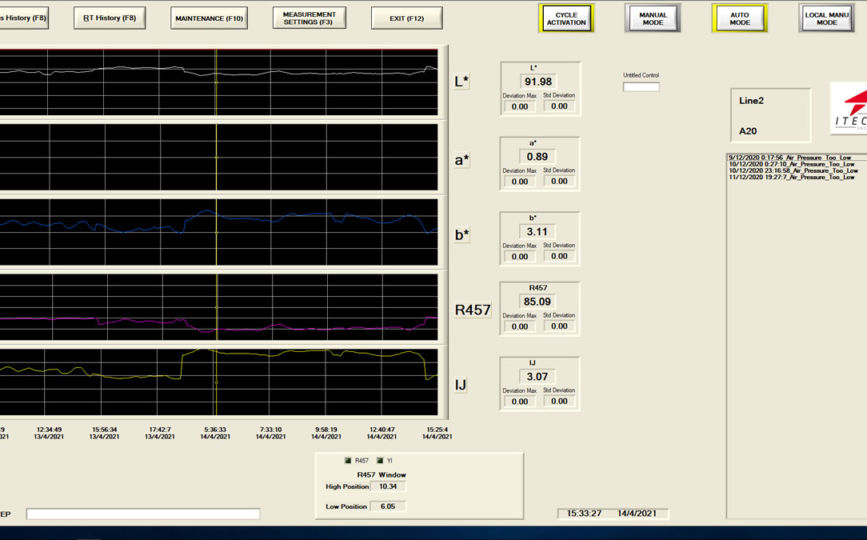Click R457 Deviation Max value
Image resolution: width=867 pixels, height=540 pixels.
[x=520, y=327]
